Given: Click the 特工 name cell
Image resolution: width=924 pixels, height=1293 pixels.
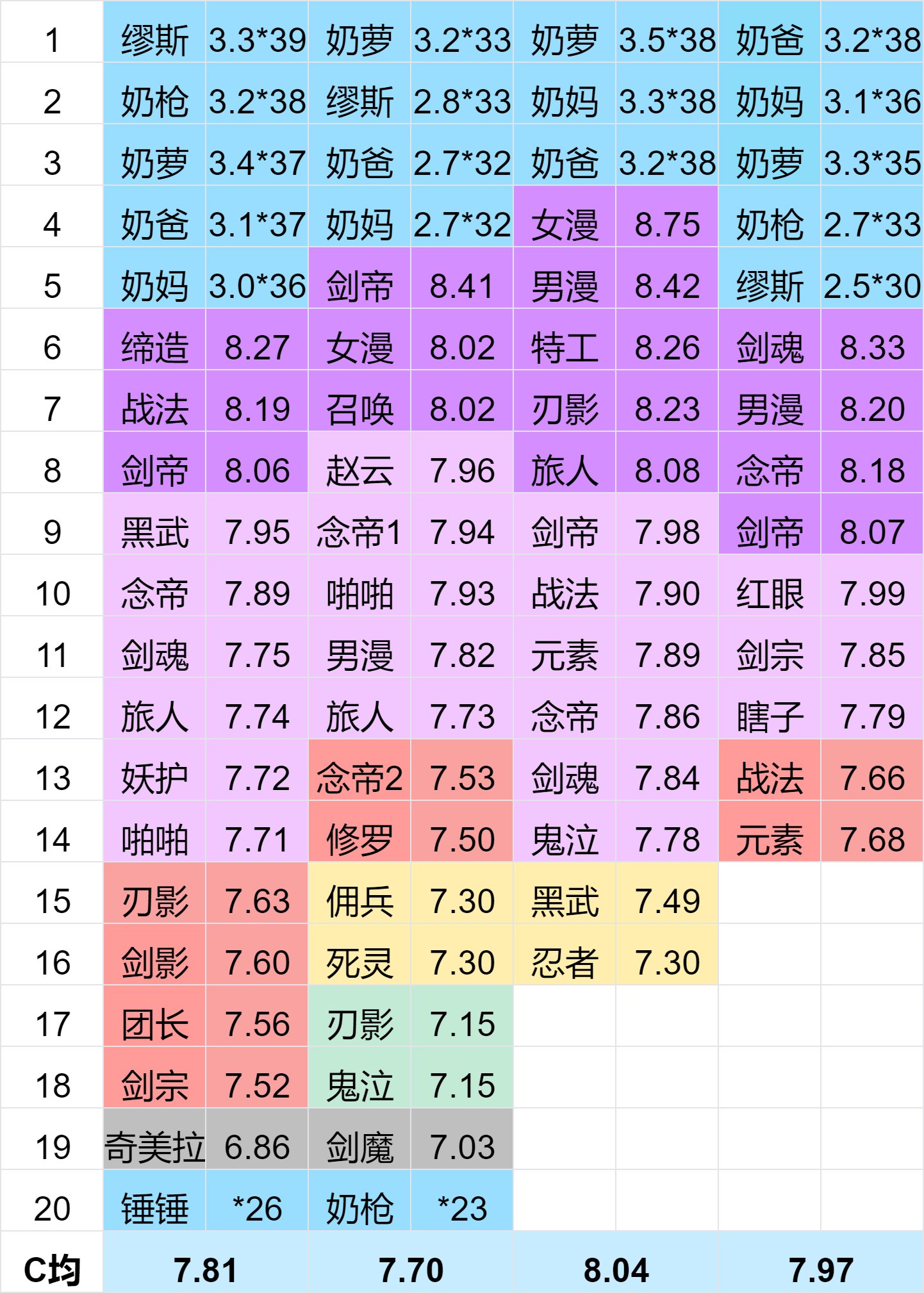Looking at the screenshot, I should (565, 340).
